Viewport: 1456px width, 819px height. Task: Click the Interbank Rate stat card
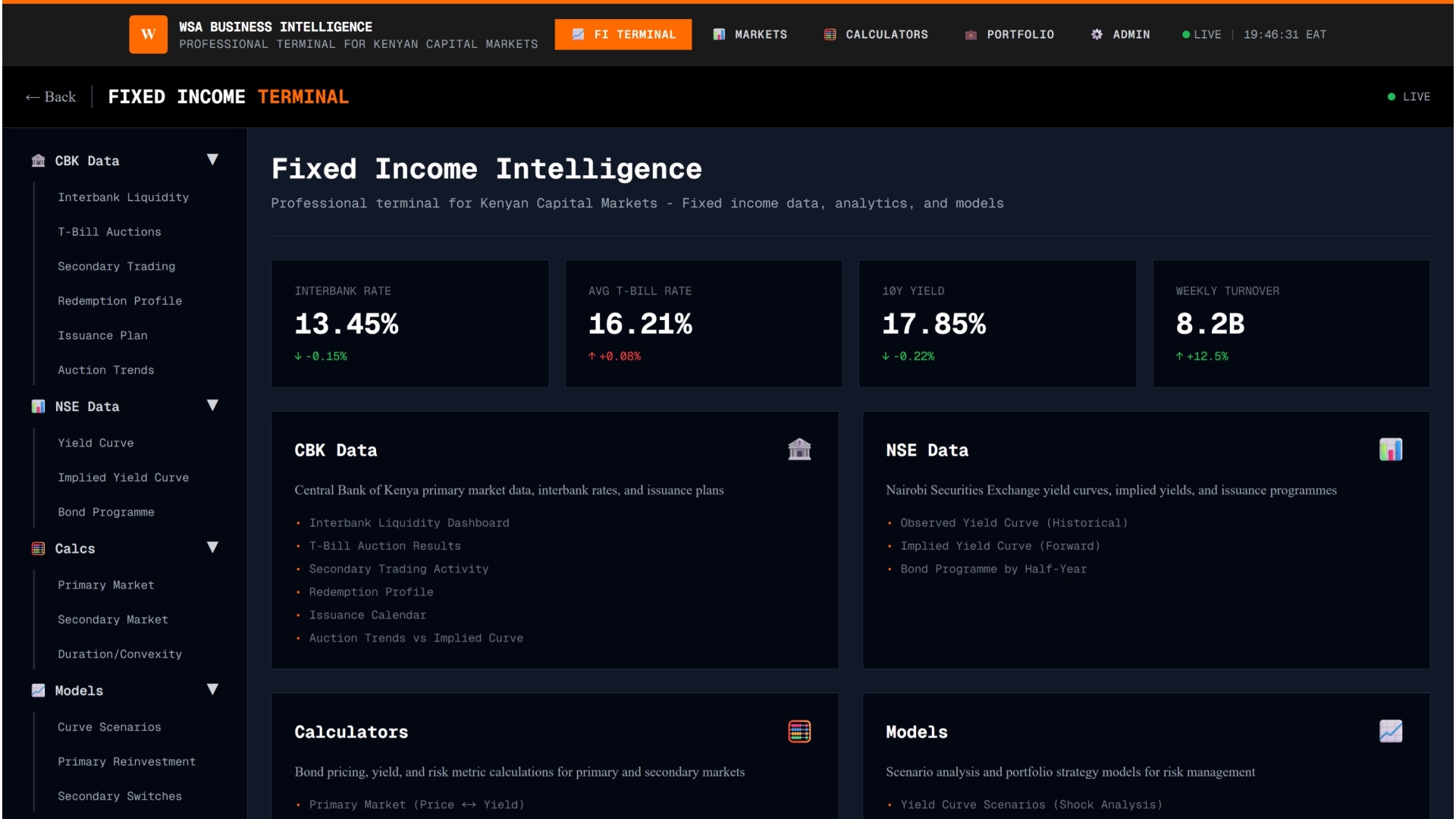409,323
